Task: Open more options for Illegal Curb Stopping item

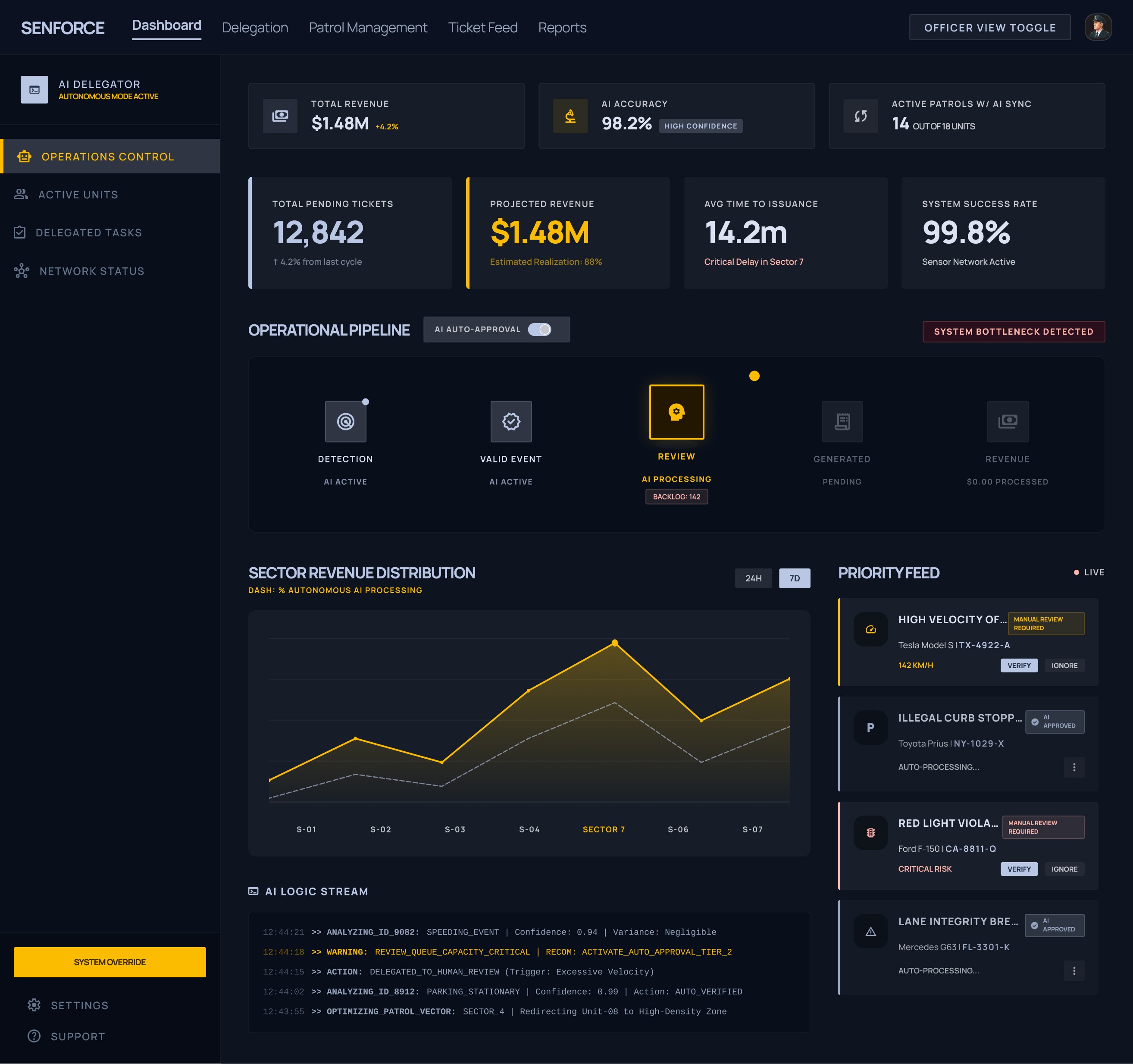Action: coord(1074,767)
